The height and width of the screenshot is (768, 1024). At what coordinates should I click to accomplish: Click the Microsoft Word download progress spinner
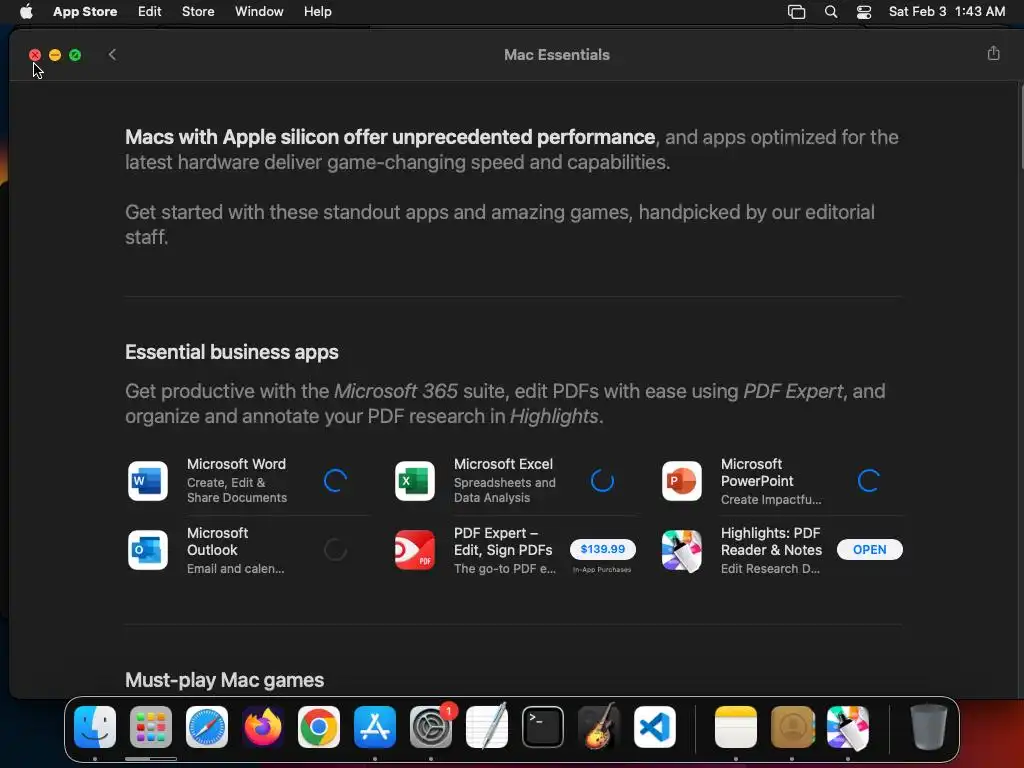pos(335,481)
